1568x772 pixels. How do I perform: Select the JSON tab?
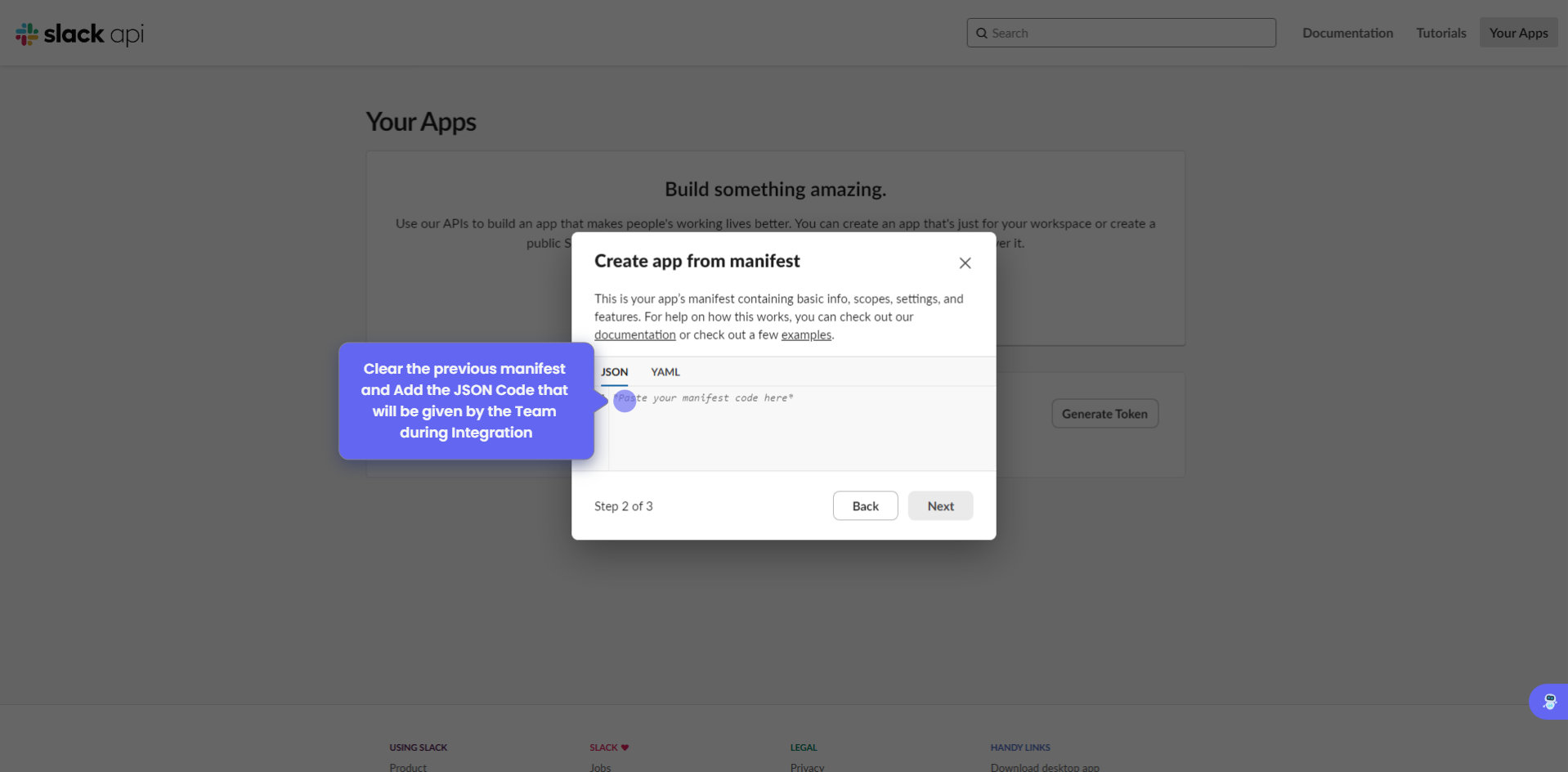(614, 372)
